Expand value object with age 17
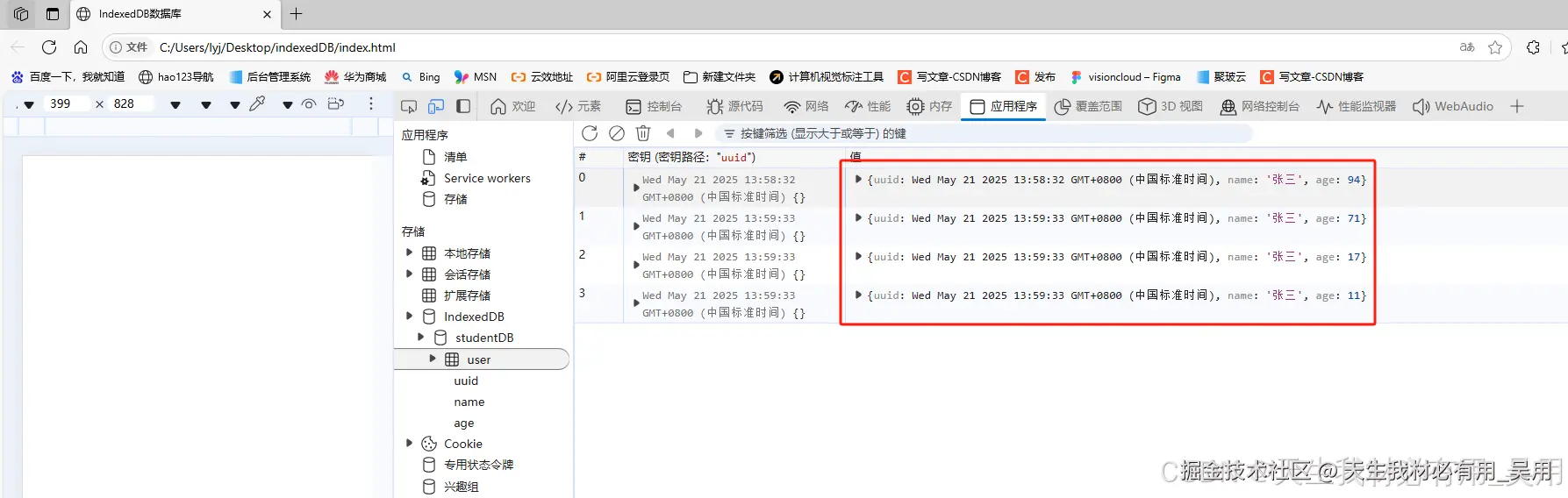 (x=858, y=256)
